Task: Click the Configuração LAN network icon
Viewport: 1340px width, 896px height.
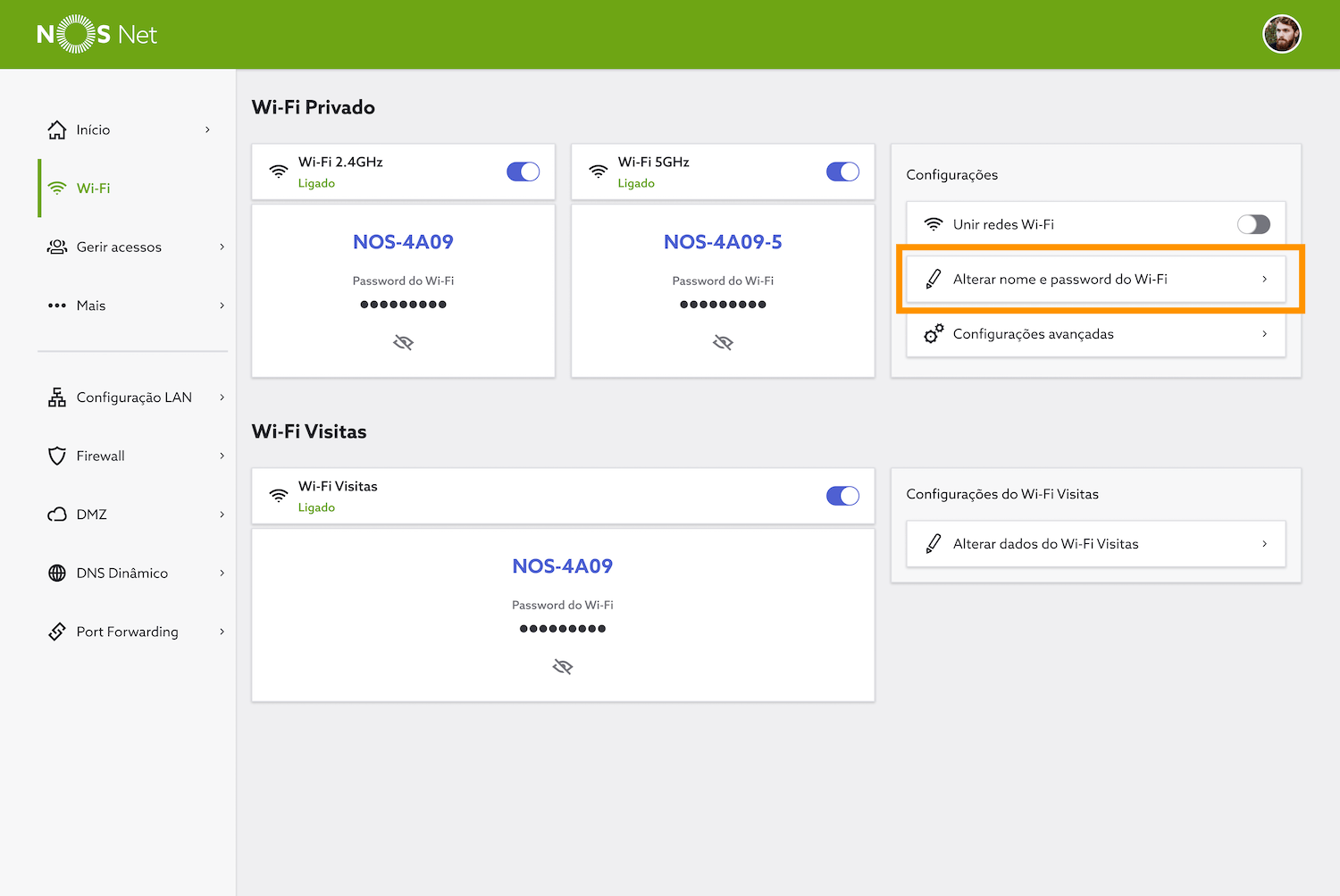Action: pos(57,398)
